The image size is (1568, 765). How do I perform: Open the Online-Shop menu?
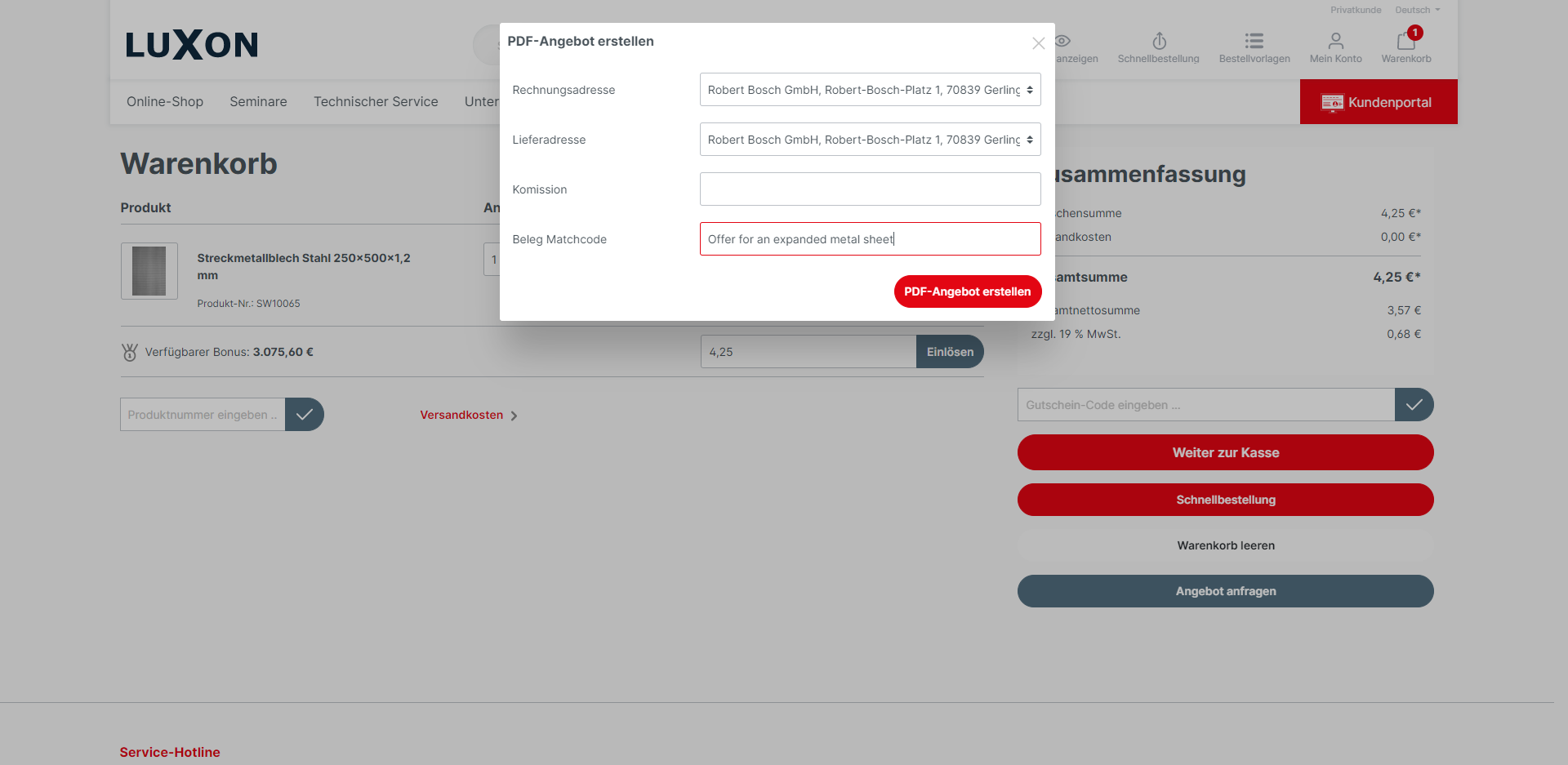165,102
